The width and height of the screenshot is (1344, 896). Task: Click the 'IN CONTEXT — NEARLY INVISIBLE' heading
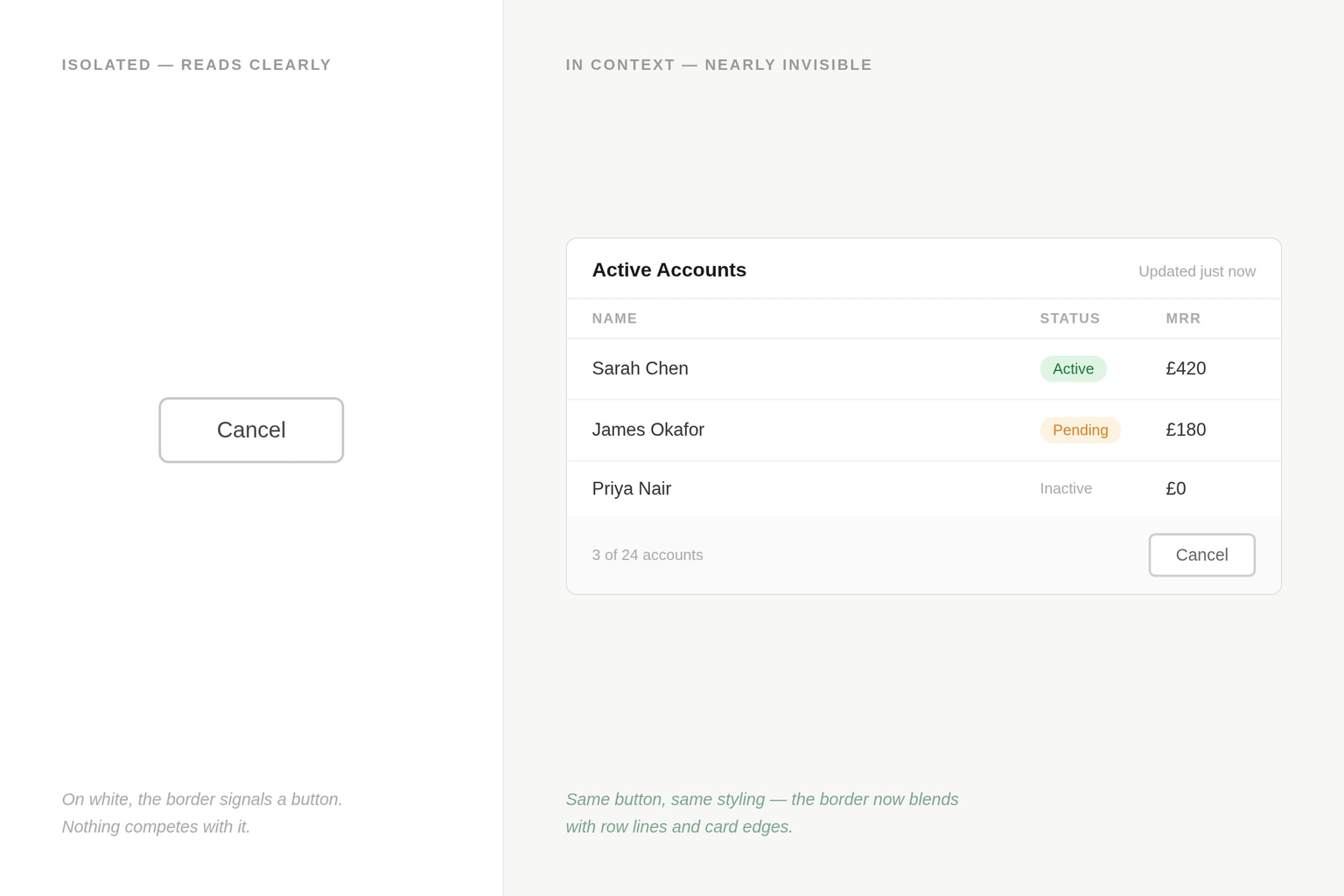[718, 65]
